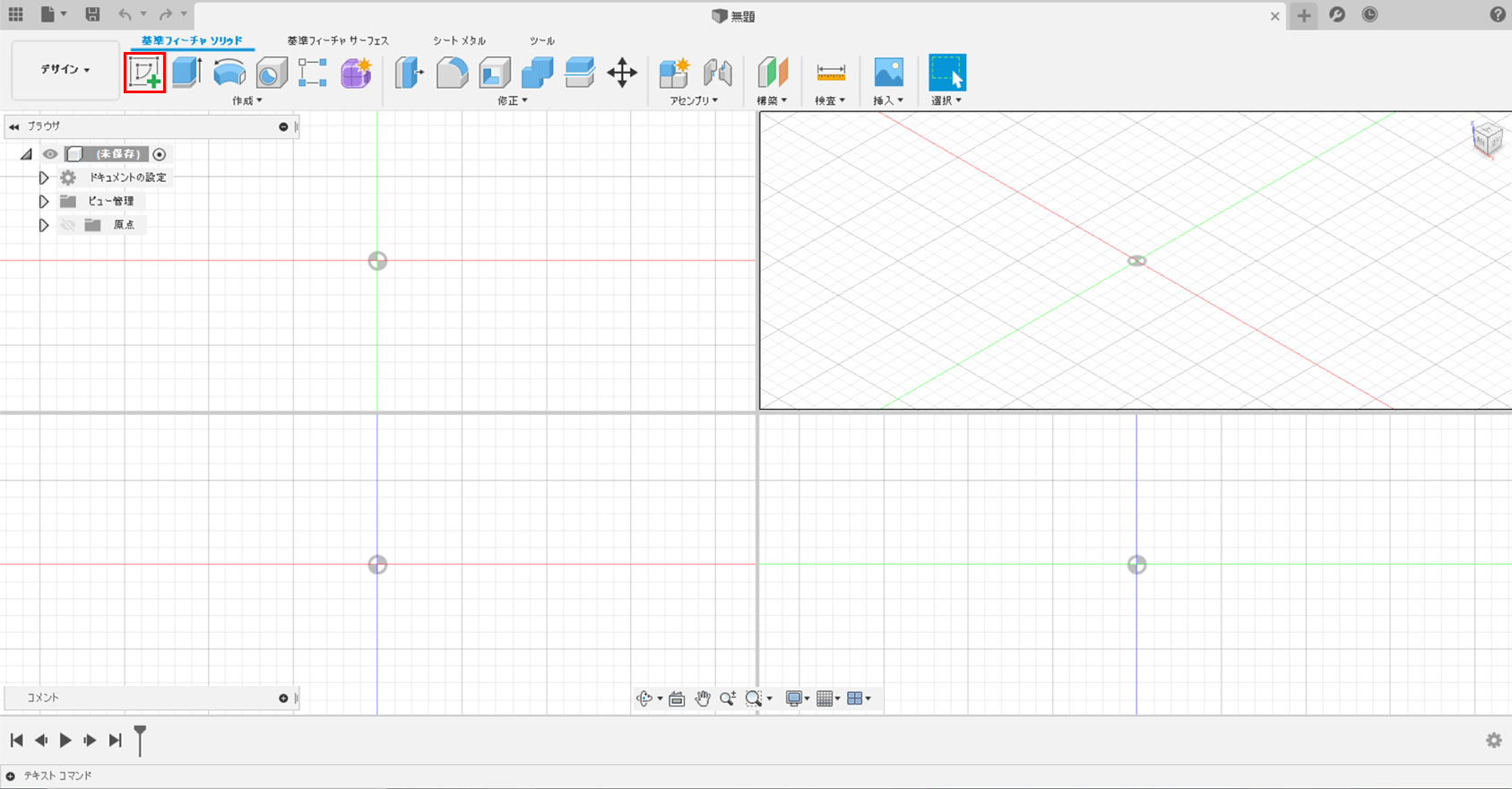Screen dimensions: 1512x789
Task: Select the Fillet tool
Action: [x=452, y=73]
